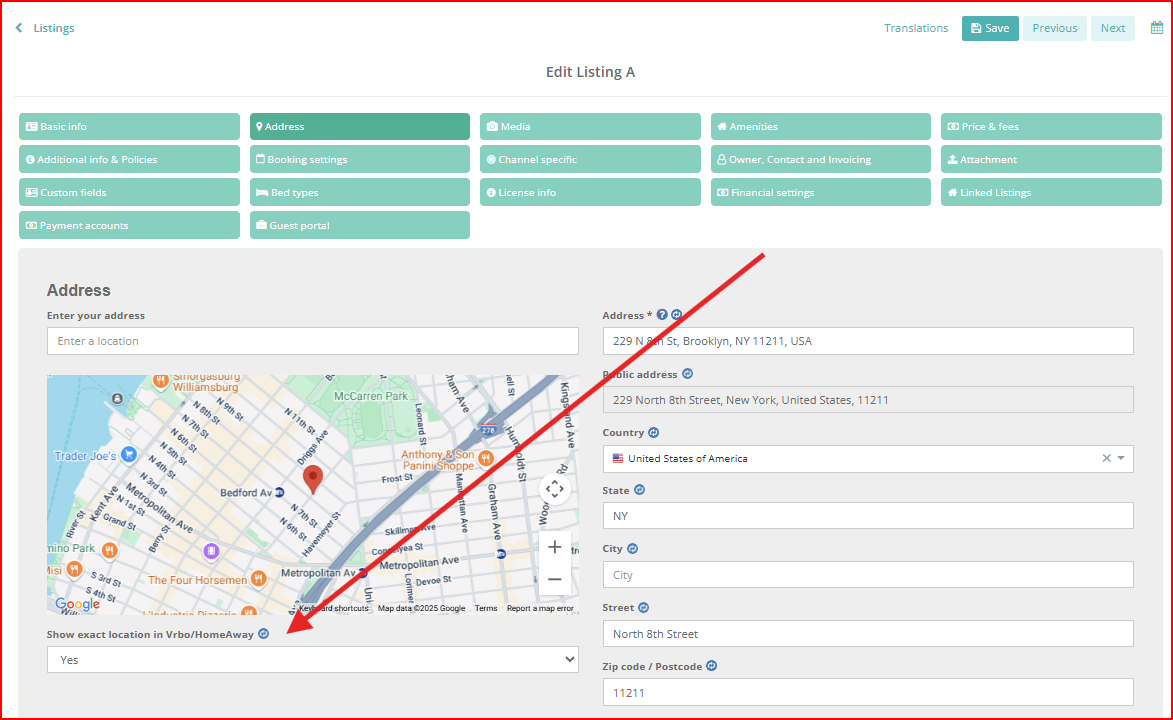Viewport: 1173px width, 720px height.
Task: Open Custom fields tab
Action: pyautogui.click(x=129, y=192)
